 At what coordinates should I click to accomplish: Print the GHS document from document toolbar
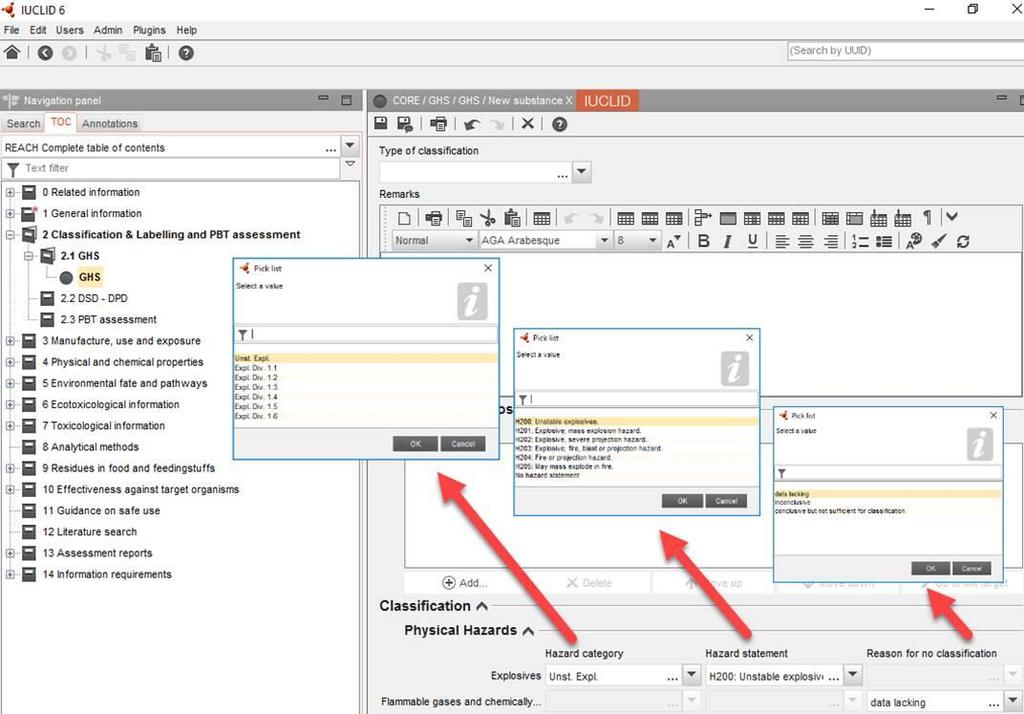click(x=439, y=123)
